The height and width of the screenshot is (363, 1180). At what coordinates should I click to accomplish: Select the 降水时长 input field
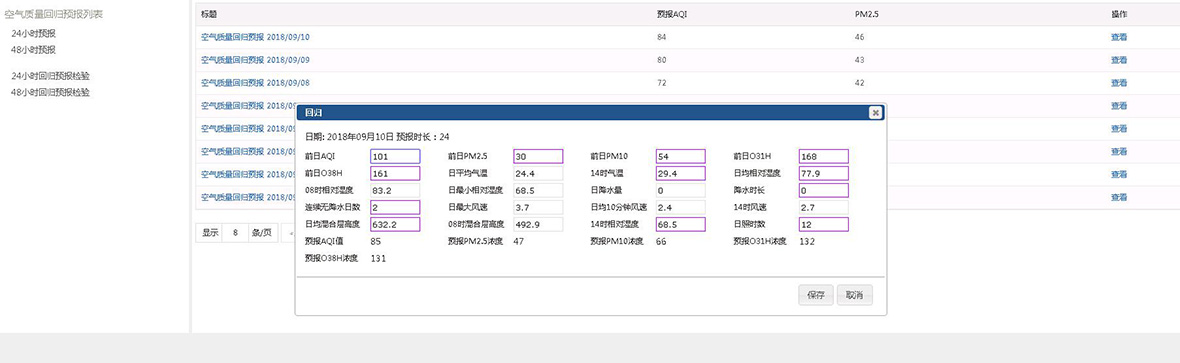pyautogui.click(x=823, y=191)
